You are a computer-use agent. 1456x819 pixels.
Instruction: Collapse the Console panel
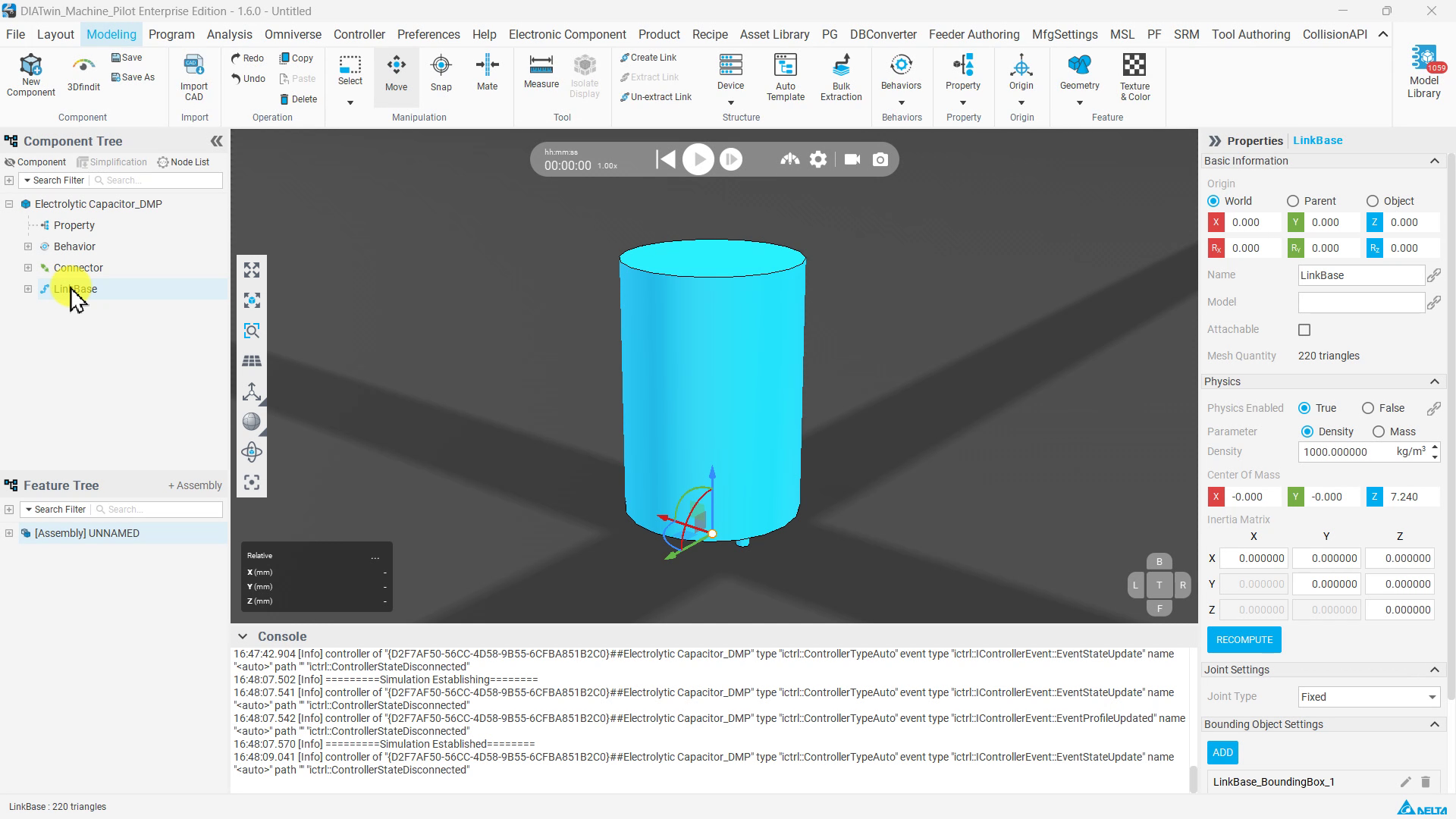point(242,636)
